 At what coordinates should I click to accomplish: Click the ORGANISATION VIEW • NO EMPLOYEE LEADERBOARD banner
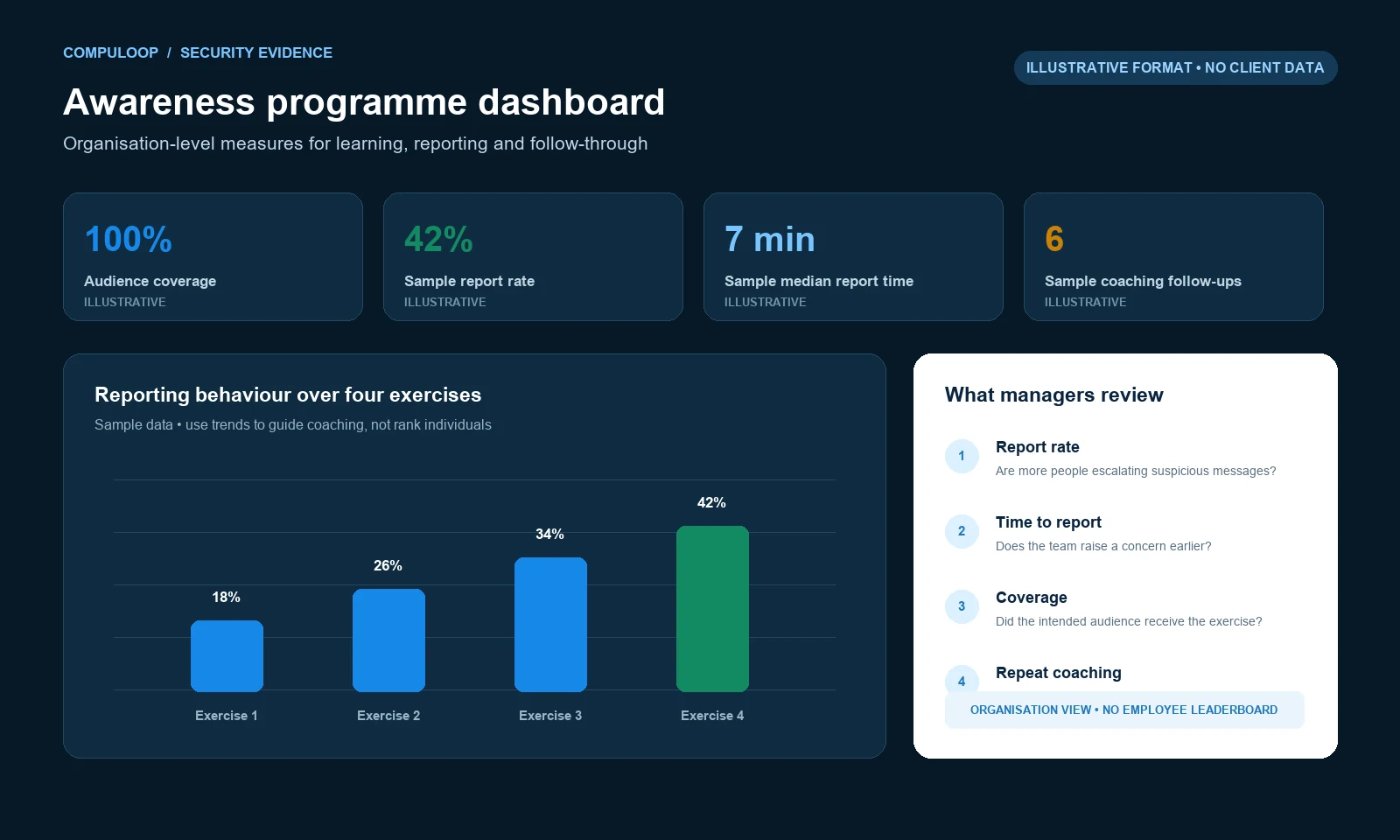pos(1124,710)
